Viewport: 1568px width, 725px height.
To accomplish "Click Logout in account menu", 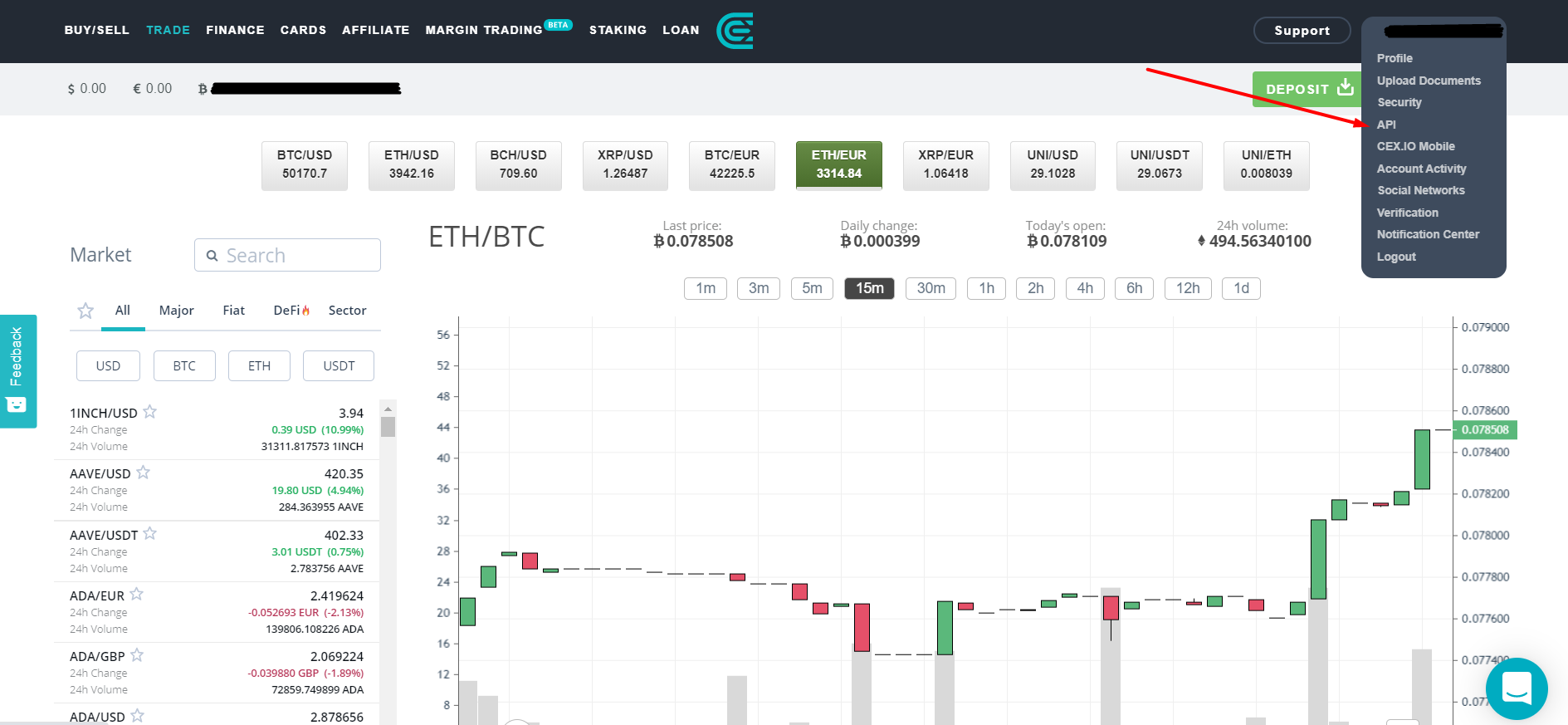I will click(1396, 257).
